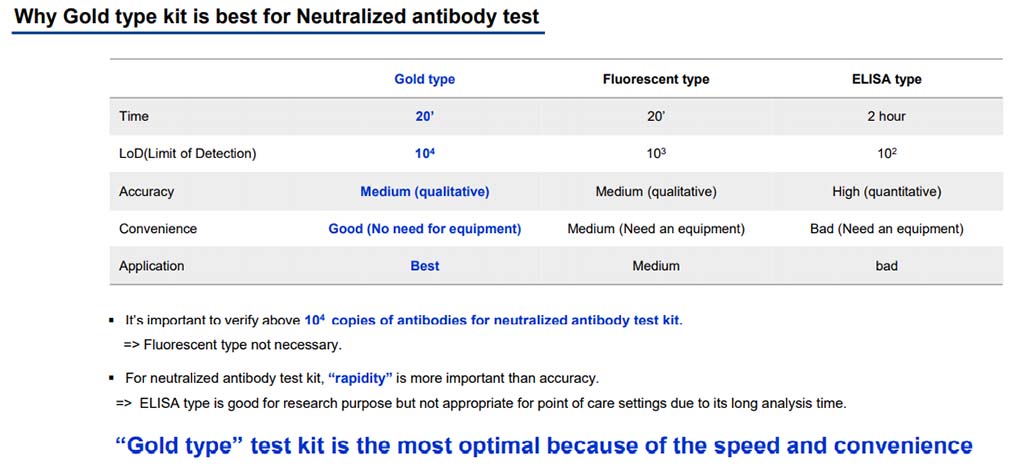Select "Good (No need for equipment)" cell

pos(425,228)
